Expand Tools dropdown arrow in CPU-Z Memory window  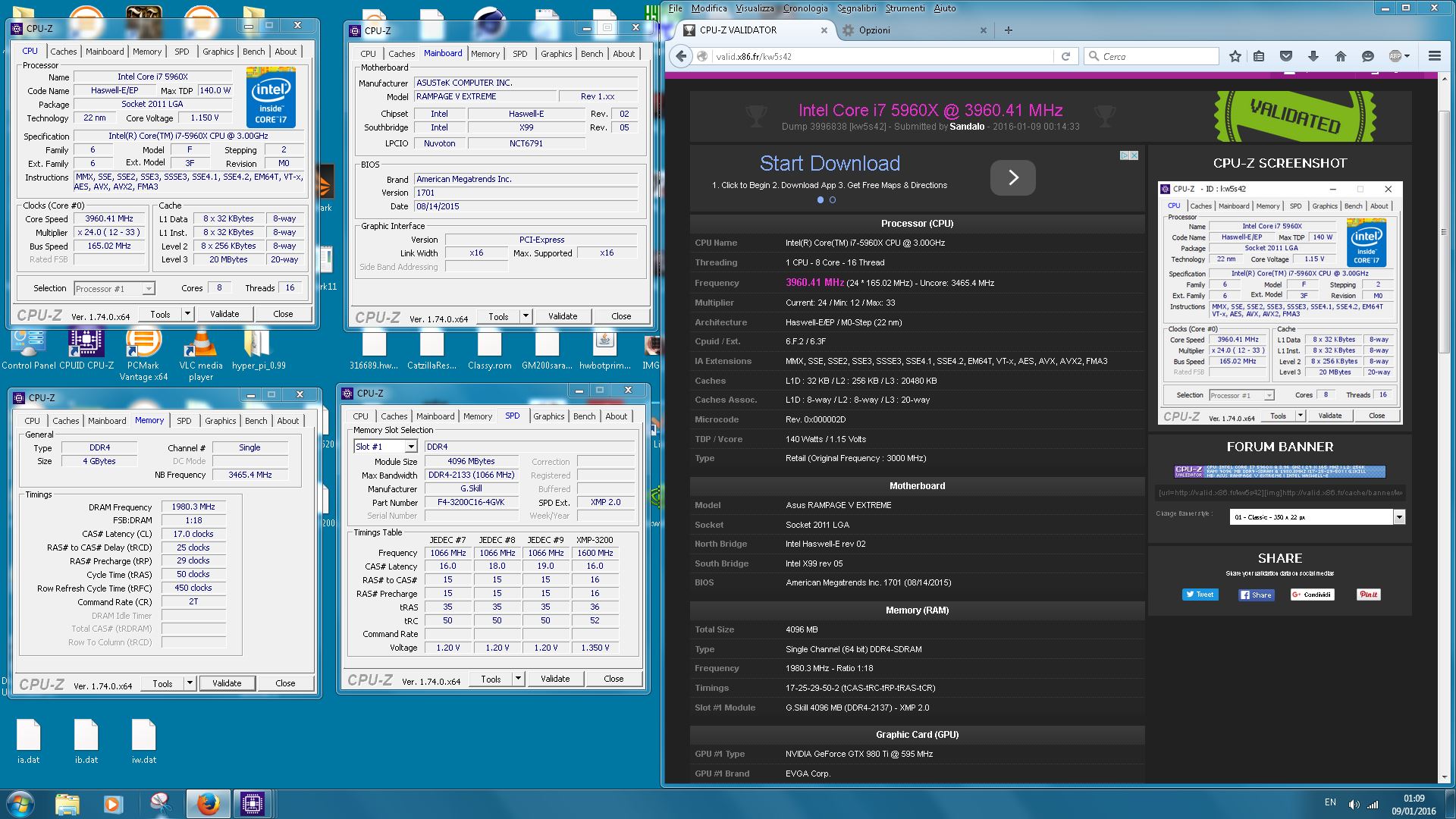pos(190,683)
